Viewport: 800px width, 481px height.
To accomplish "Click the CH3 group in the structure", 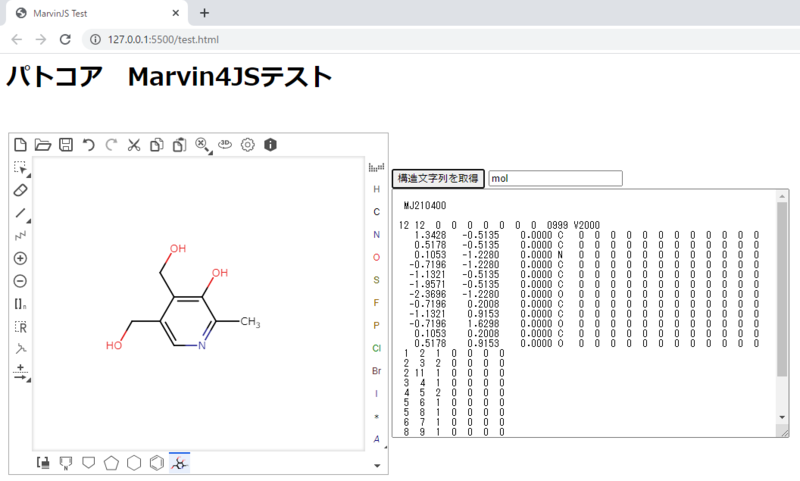I will click(250, 322).
